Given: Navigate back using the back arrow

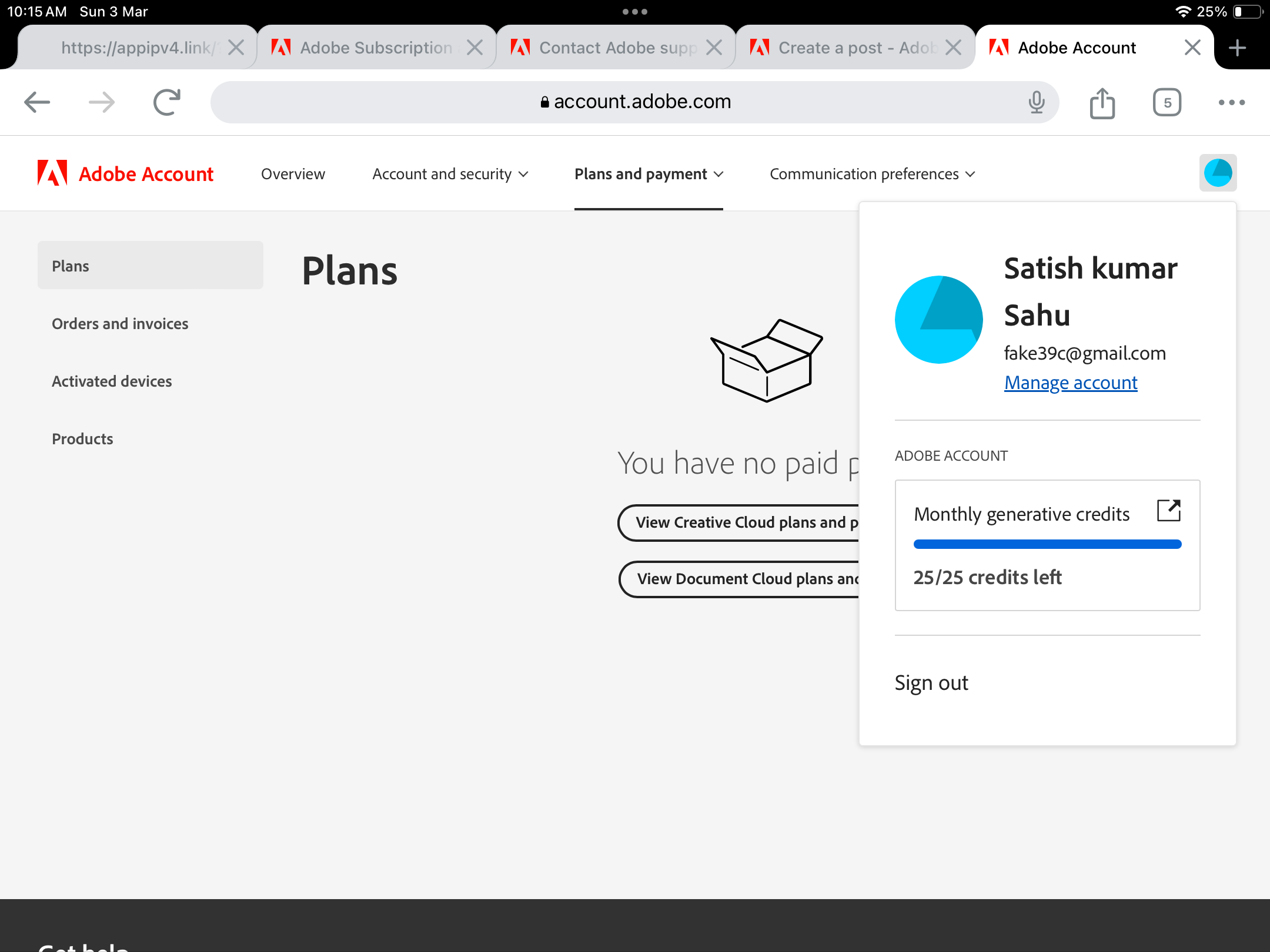Looking at the screenshot, I should 37,101.
